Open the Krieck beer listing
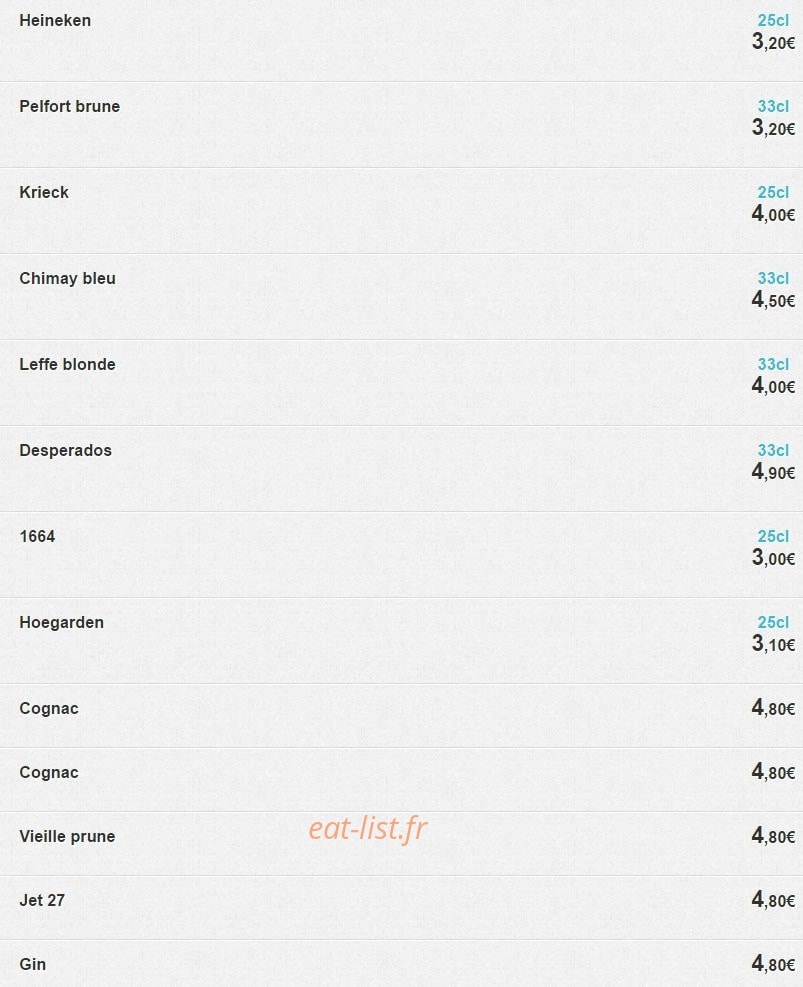Viewport: 803px width, 987px height. [x=43, y=192]
